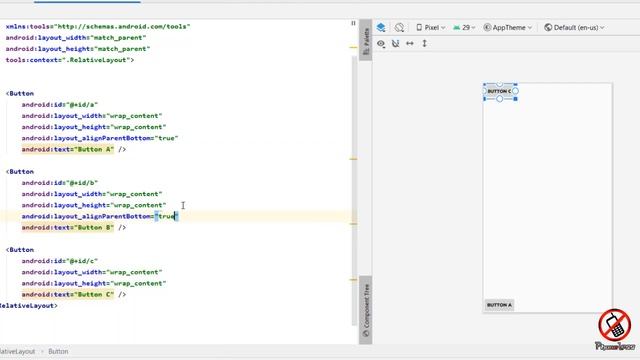Click the top constraint handle of Button C
The image size is (640, 360).
click(x=500, y=84)
